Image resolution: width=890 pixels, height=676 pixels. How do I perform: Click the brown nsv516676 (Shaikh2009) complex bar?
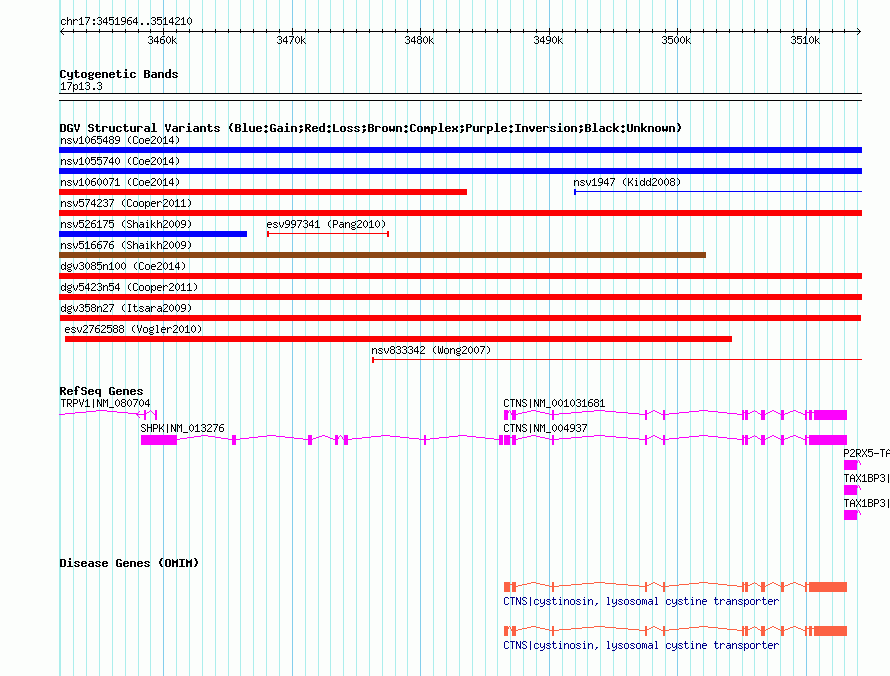point(383,255)
